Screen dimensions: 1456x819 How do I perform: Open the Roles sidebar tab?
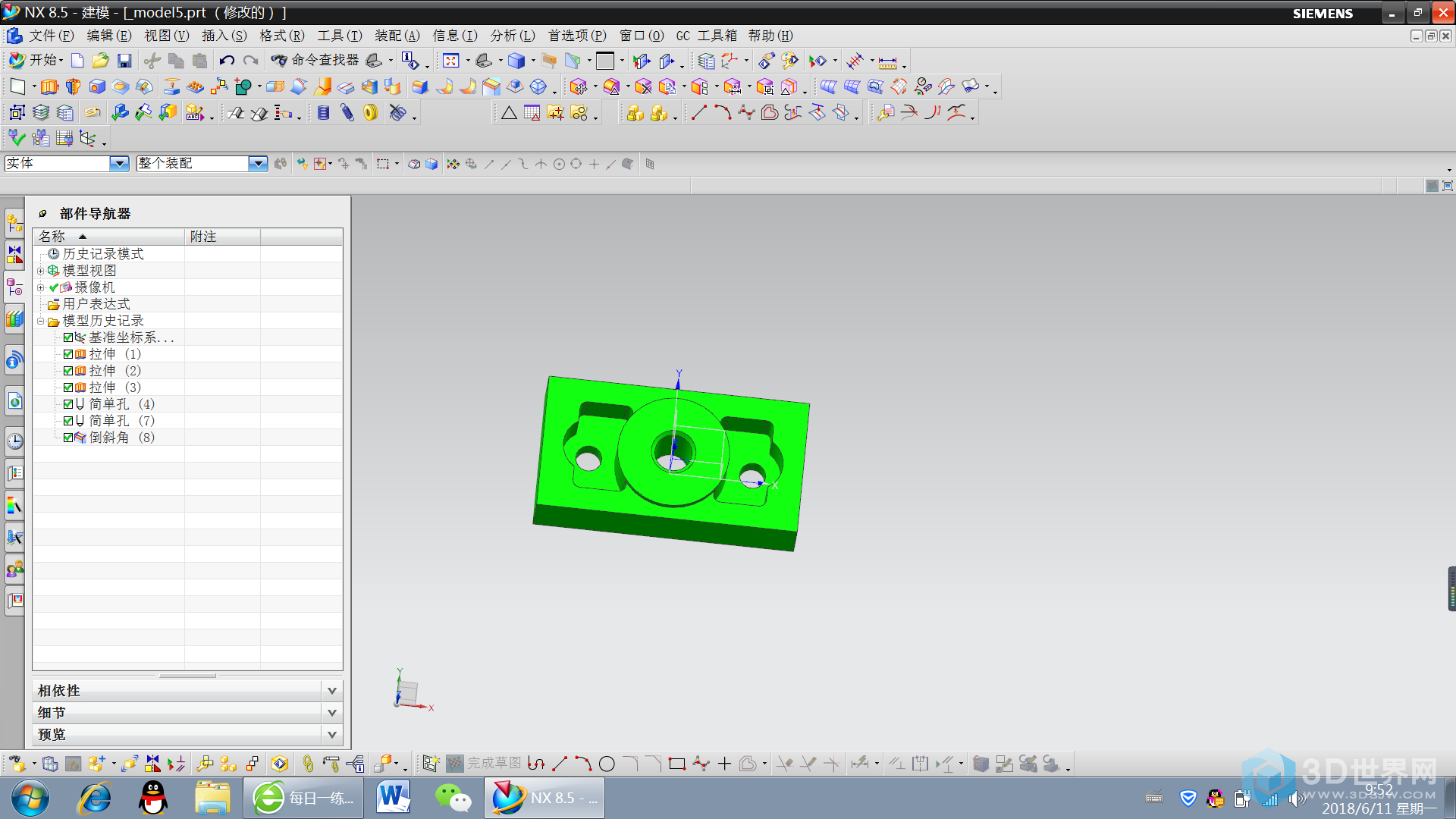pyautogui.click(x=14, y=569)
